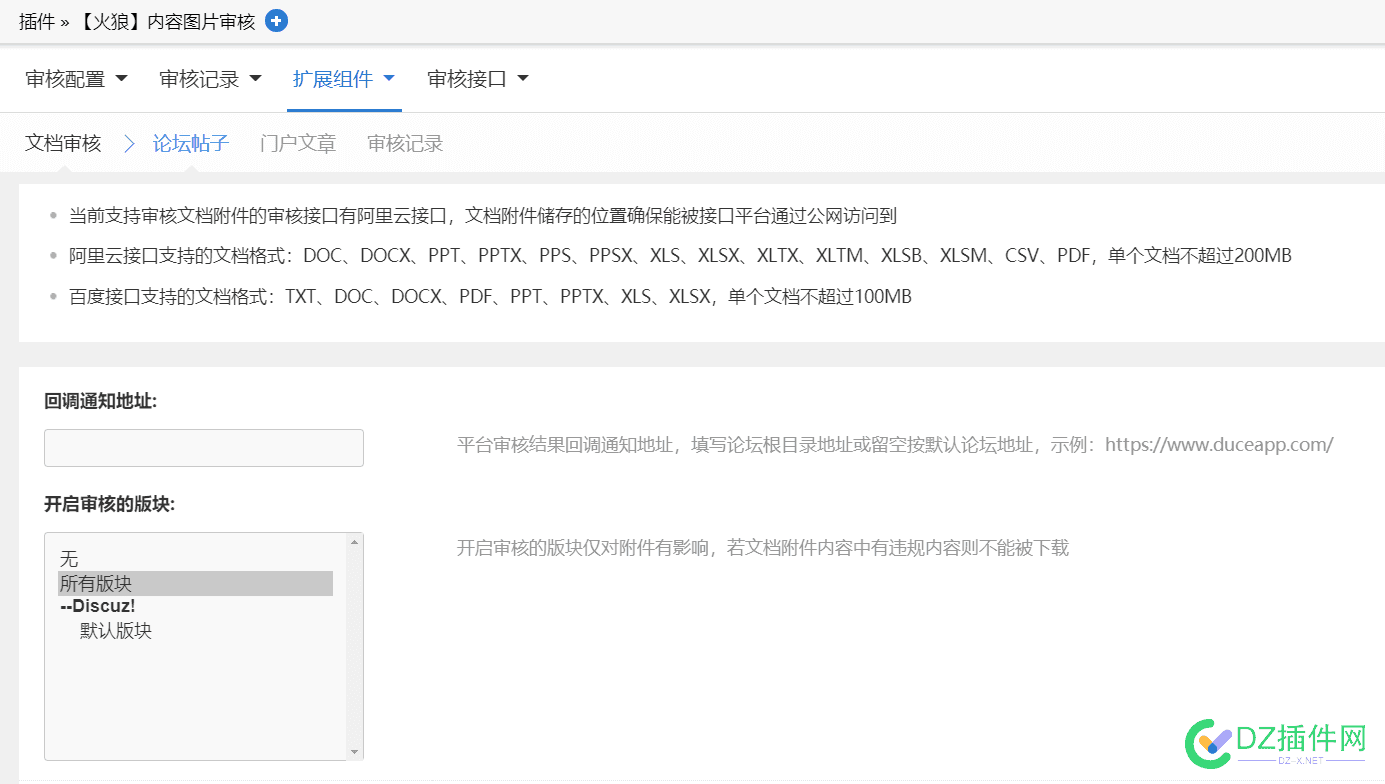1385x784 pixels.
Task: Click the blue plus icon beside plugin title
Action: pos(276,20)
